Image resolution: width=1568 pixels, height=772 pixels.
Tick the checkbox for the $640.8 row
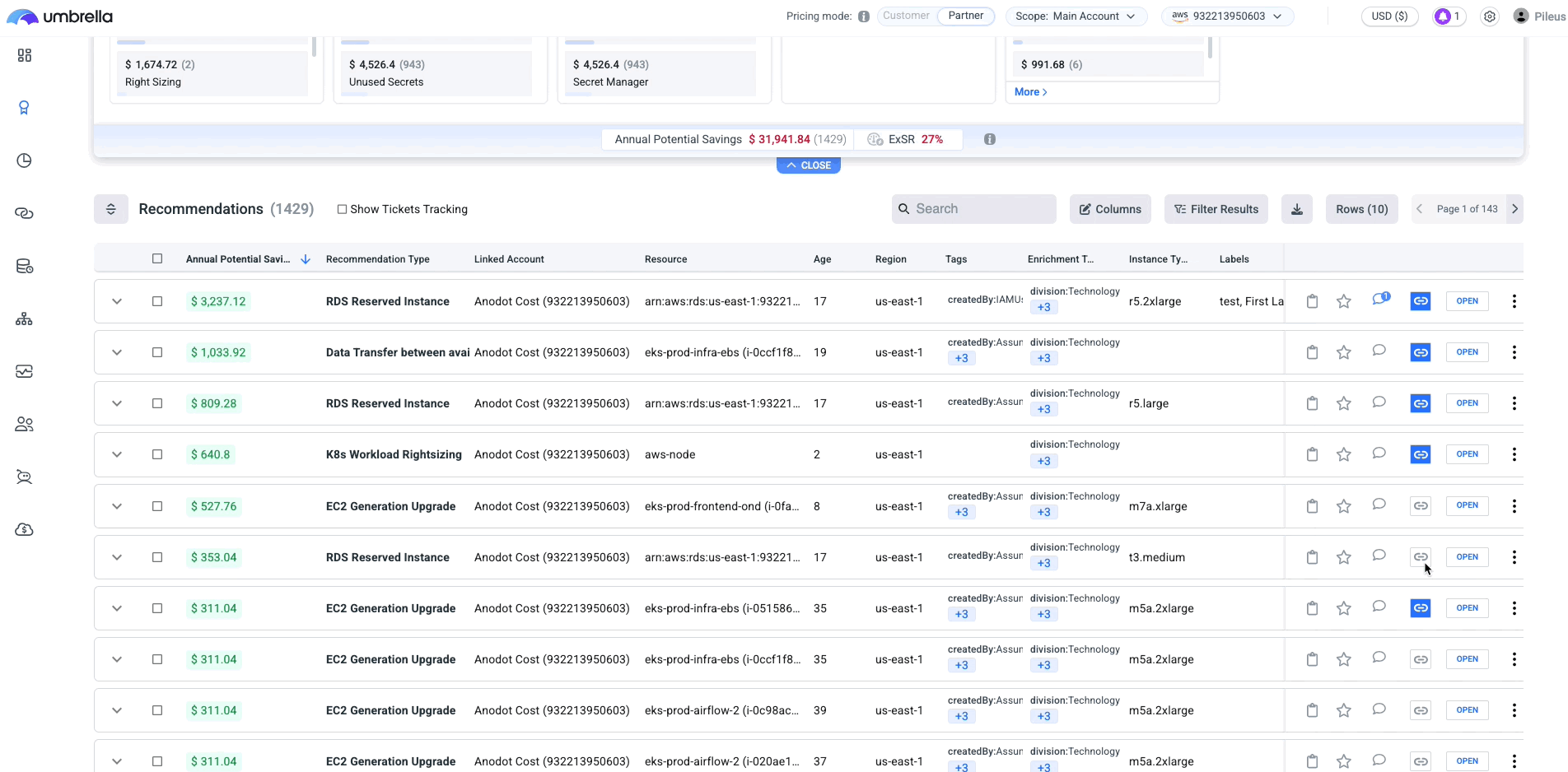[x=157, y=454]
